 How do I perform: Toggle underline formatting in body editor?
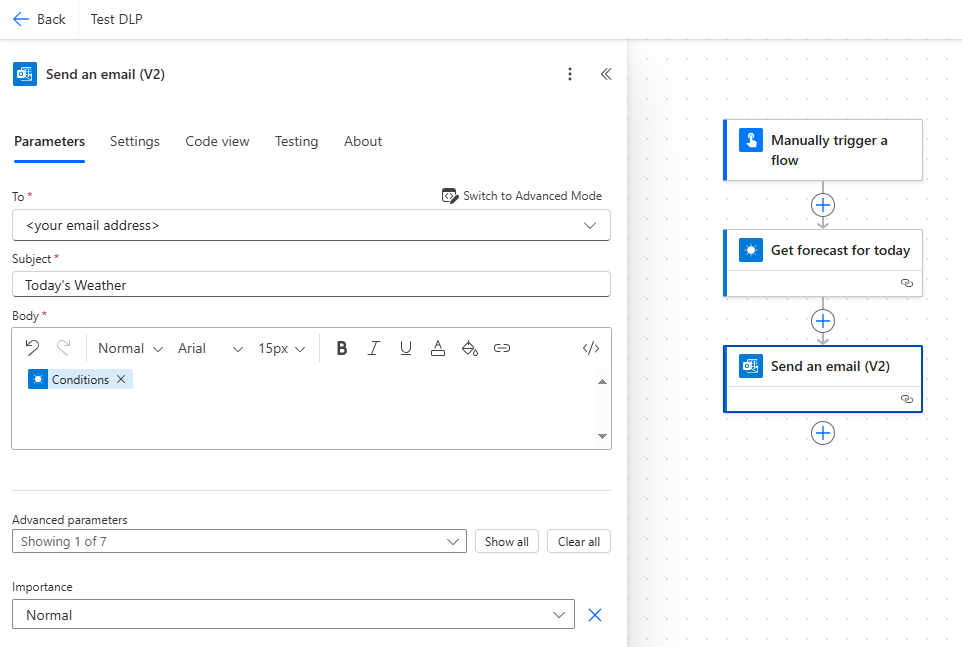coord(406,348)
